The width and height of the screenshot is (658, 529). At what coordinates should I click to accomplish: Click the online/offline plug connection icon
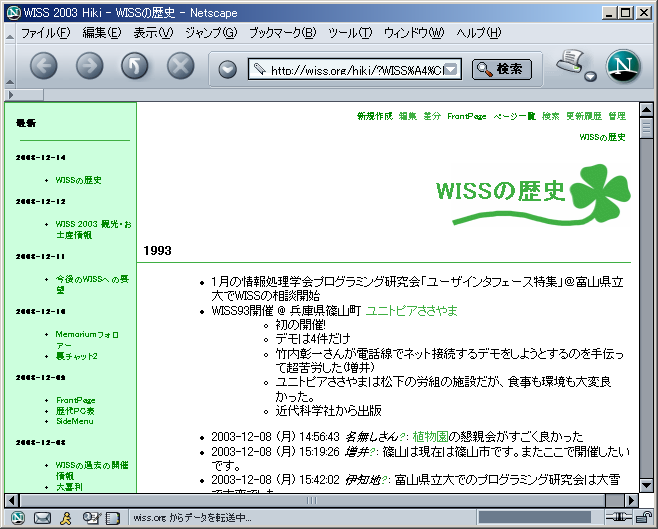pyautogui.click(x=619, y=518)
